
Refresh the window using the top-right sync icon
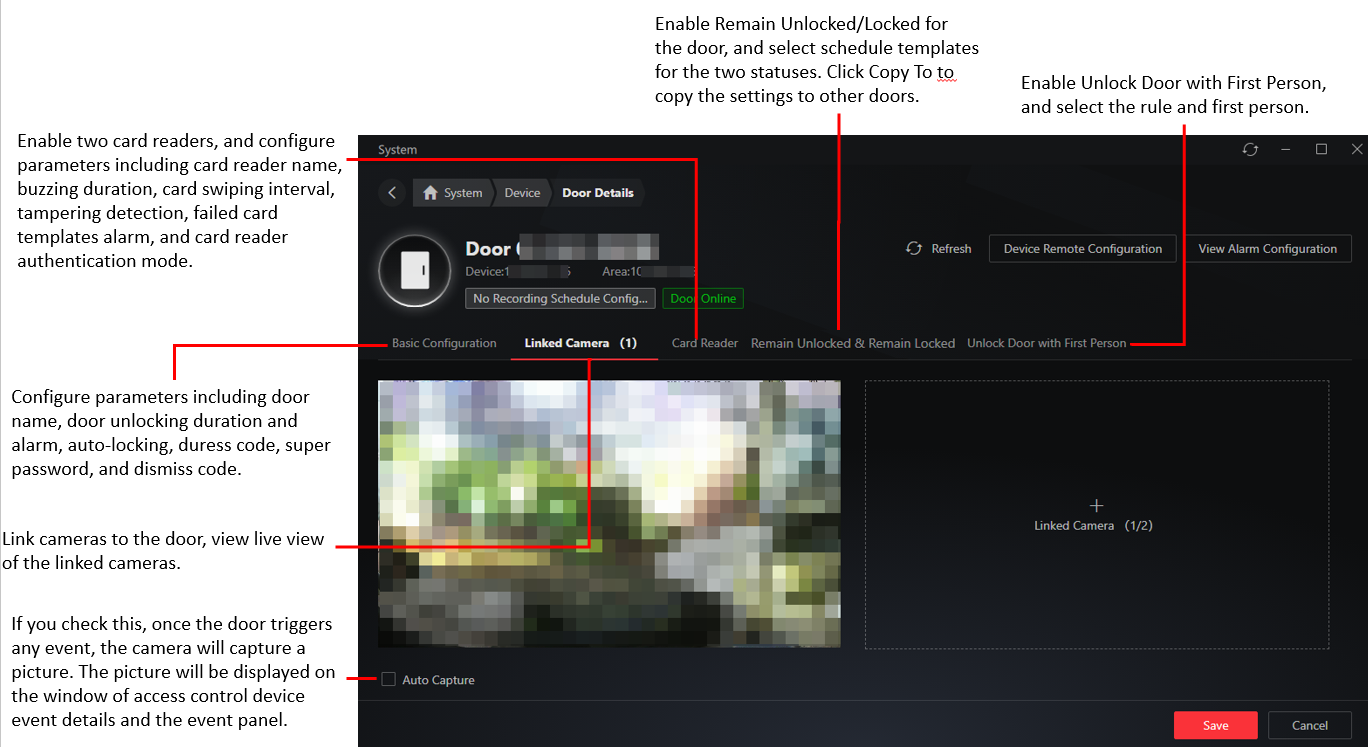point(1250,149)
